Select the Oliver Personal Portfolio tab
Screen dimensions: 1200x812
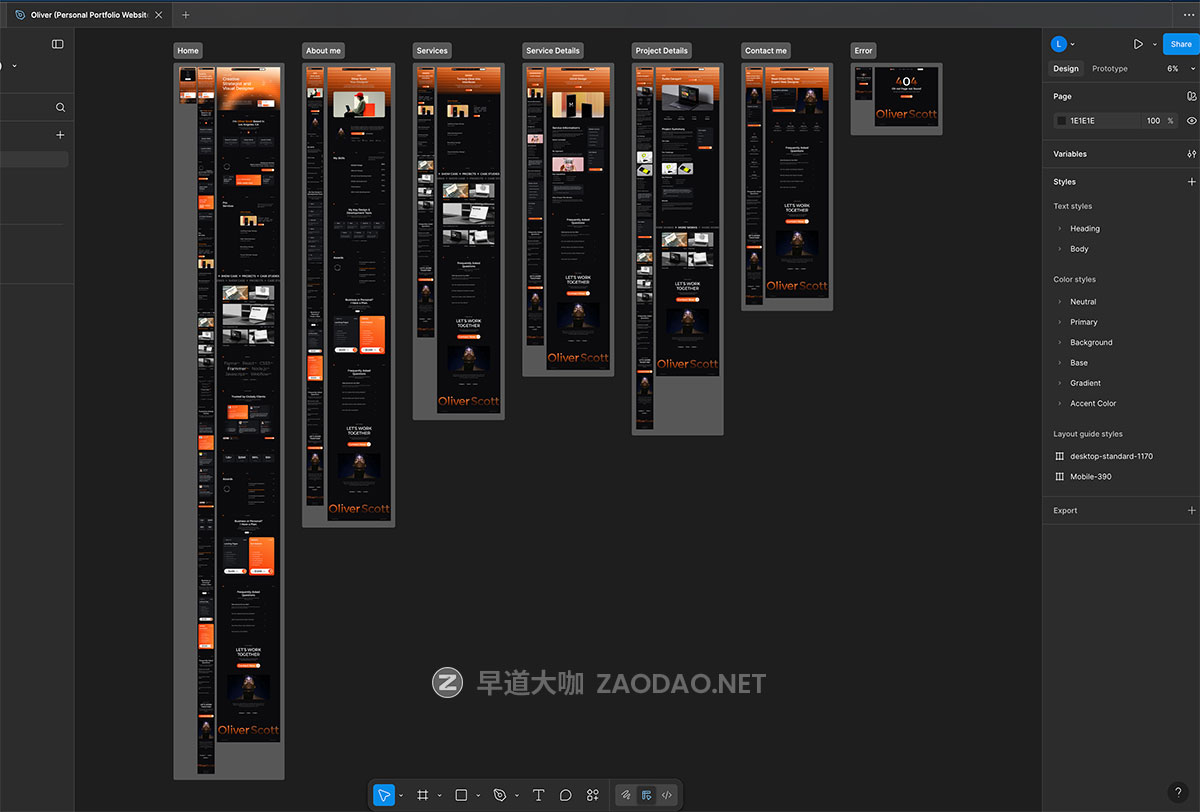point(88,15)
